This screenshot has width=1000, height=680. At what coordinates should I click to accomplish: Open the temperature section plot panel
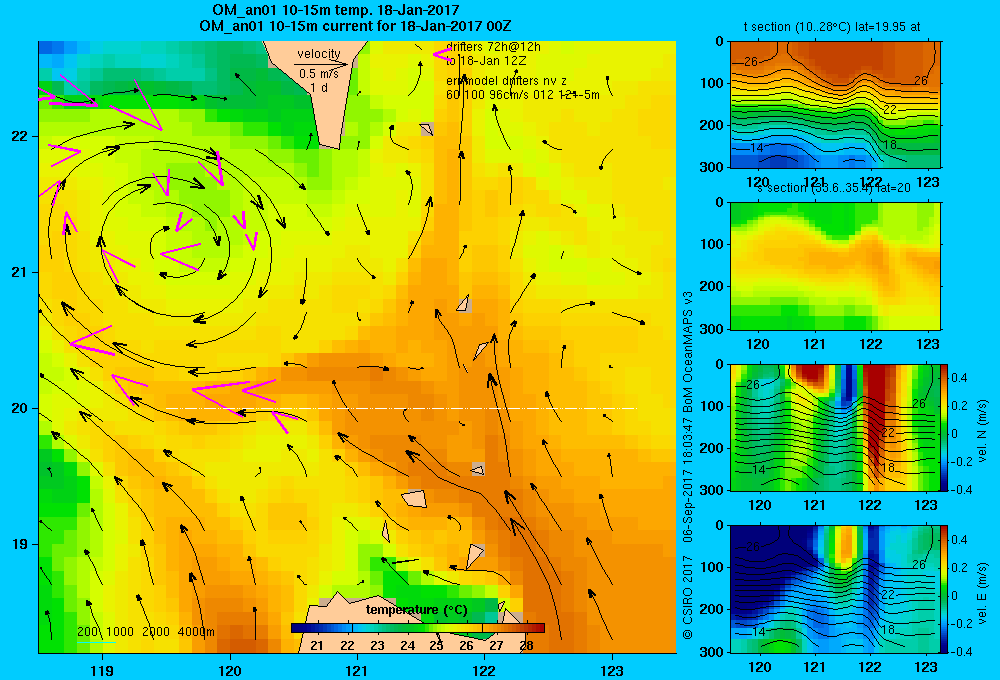click(x=835, y=105)
